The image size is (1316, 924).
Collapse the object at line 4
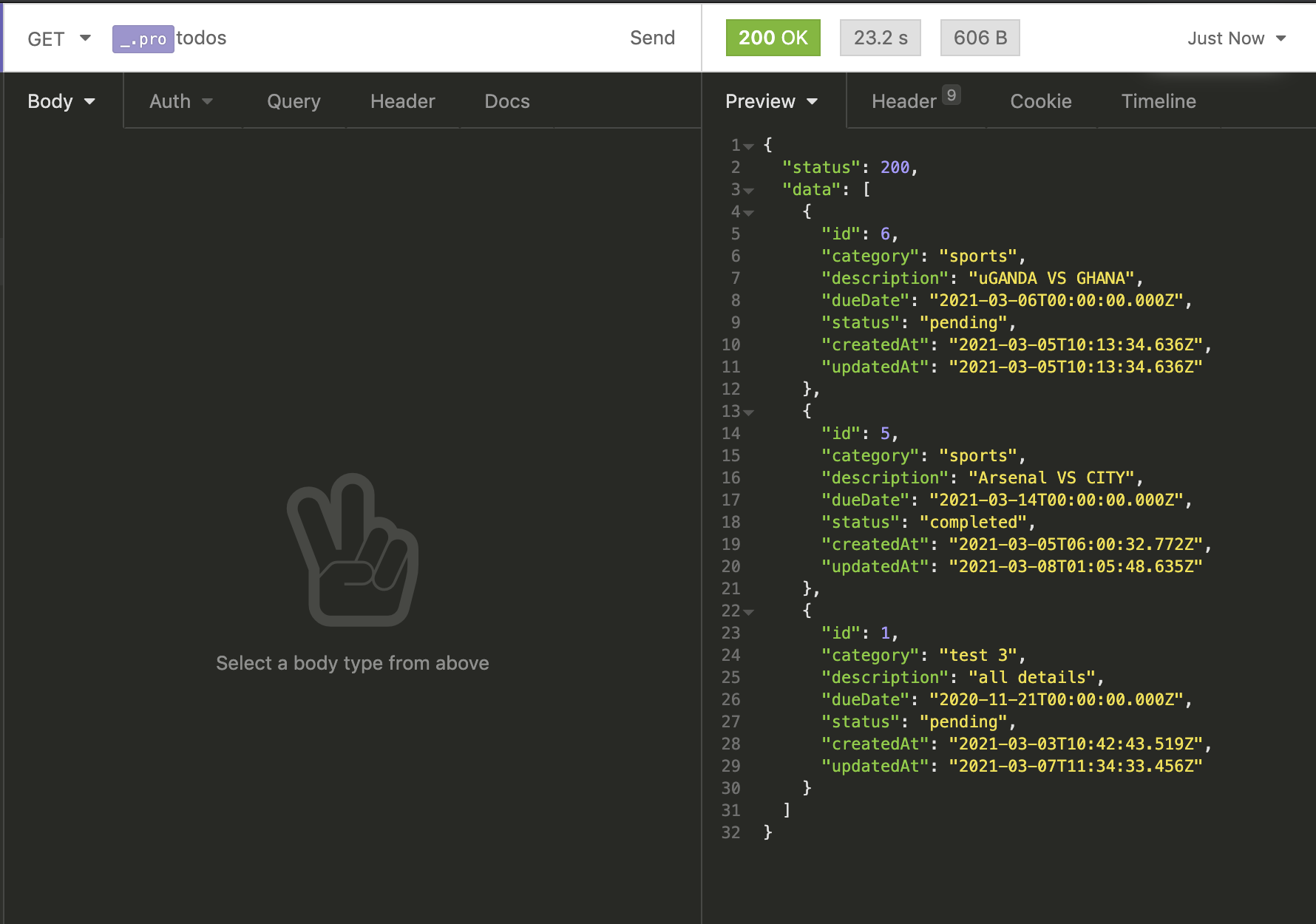coord(749,213)
